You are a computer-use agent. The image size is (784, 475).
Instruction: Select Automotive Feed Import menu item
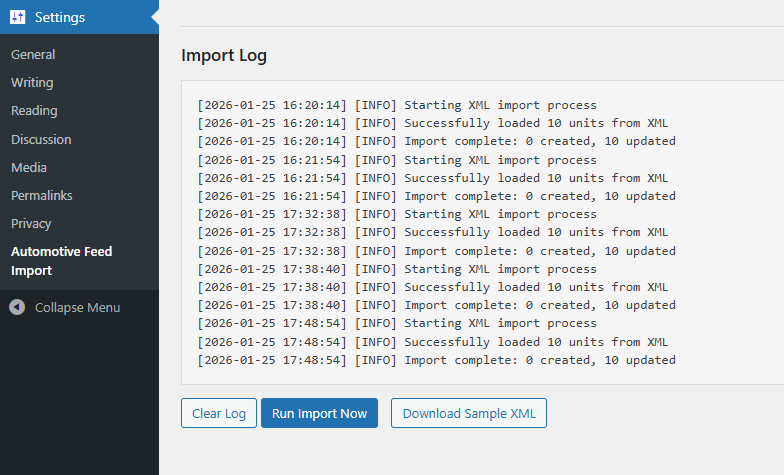(x=61, y=261)
